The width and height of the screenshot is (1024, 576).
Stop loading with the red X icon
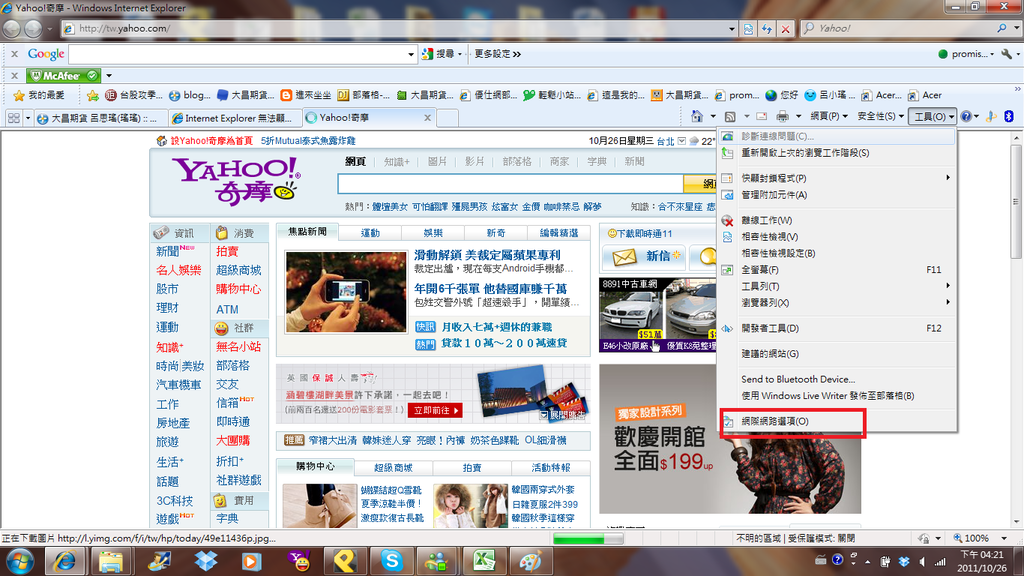(x=786, y=29)
